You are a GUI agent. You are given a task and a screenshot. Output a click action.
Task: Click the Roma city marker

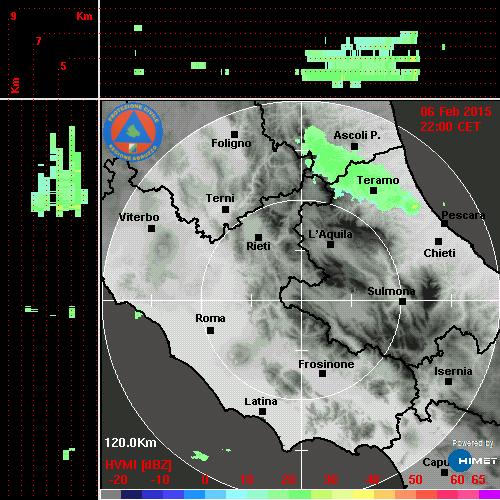pos(210,330)
